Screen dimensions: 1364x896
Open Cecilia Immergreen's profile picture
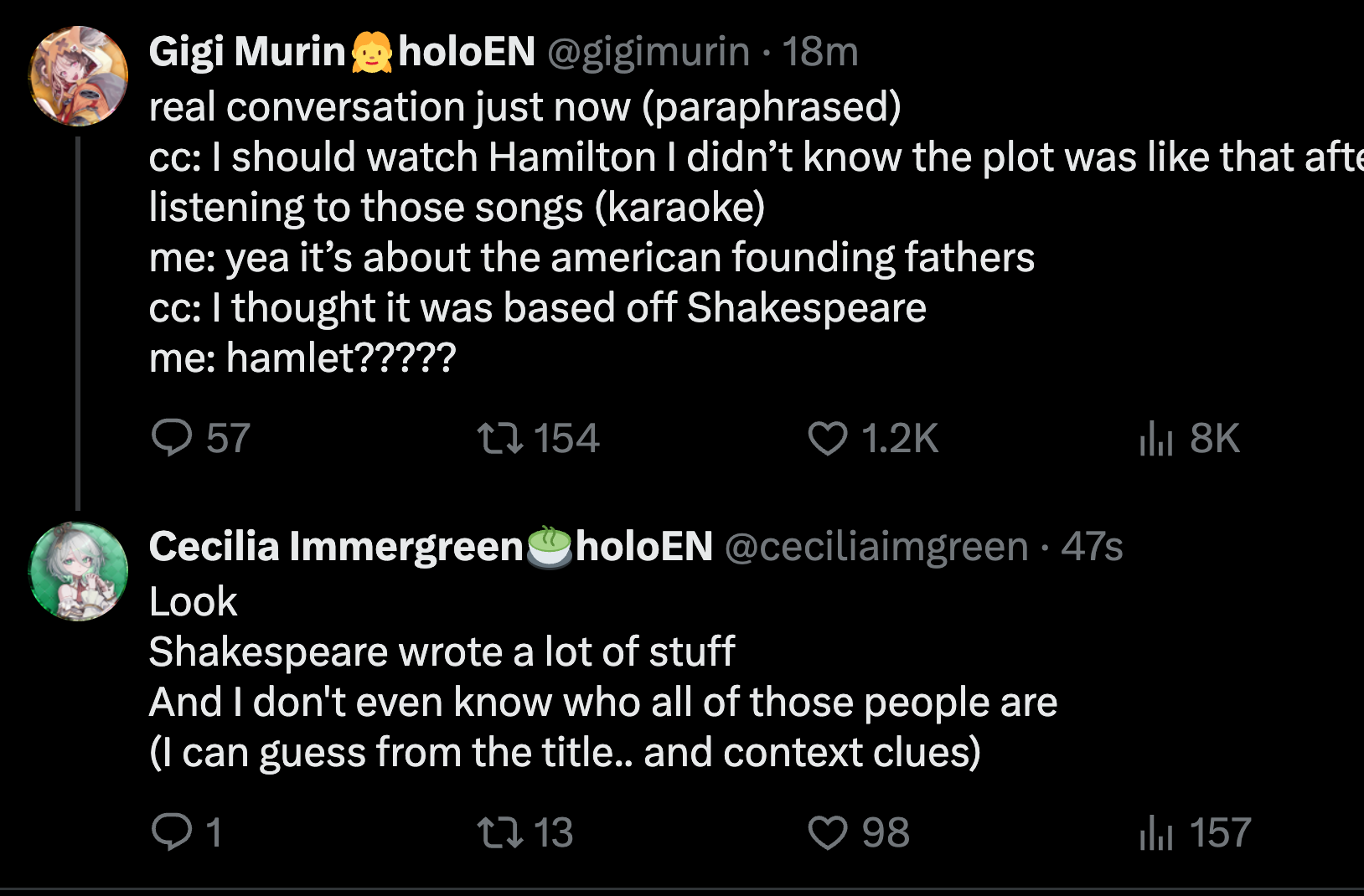79,572
